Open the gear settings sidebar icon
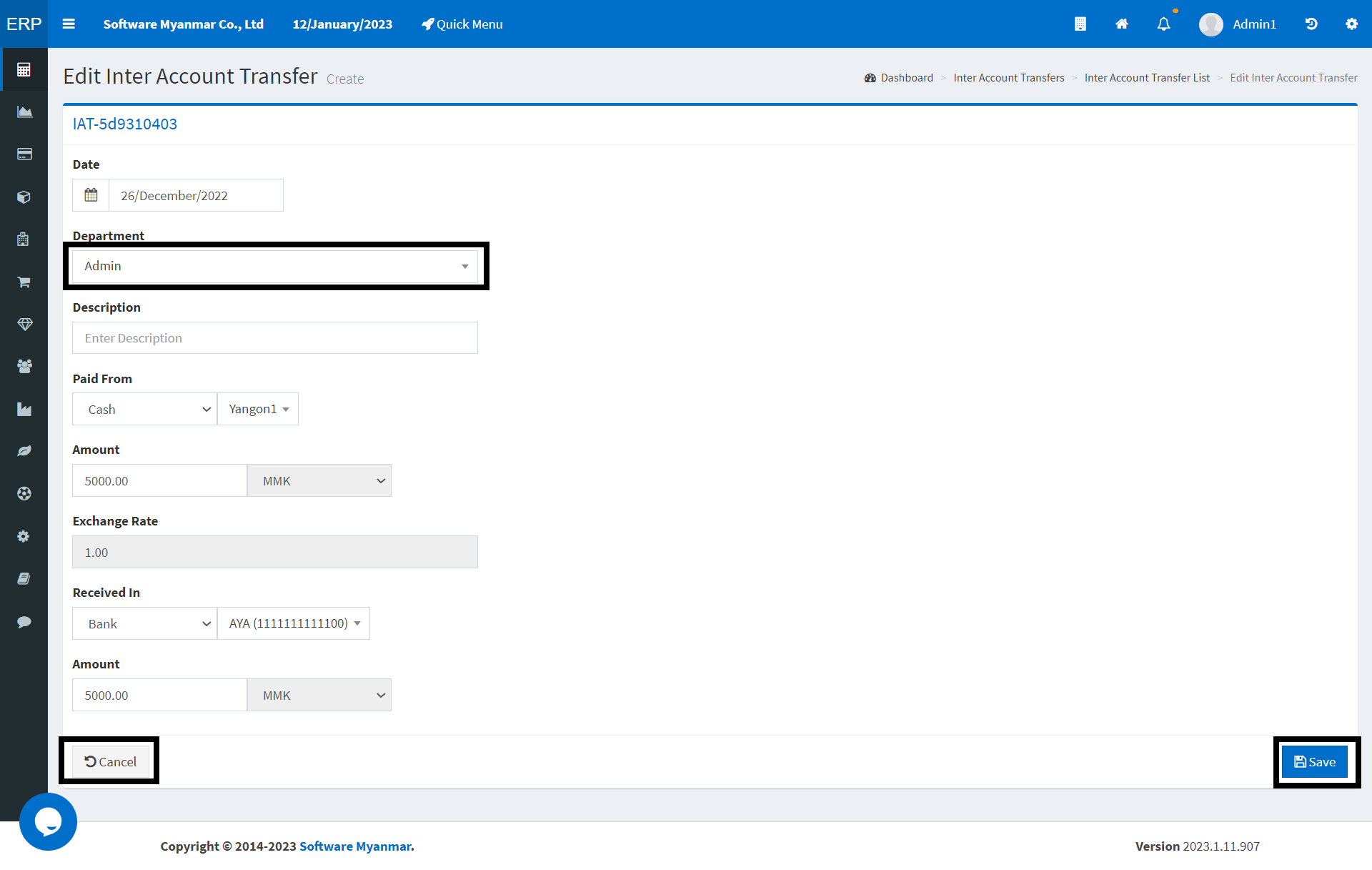 [x=24, y=536]
